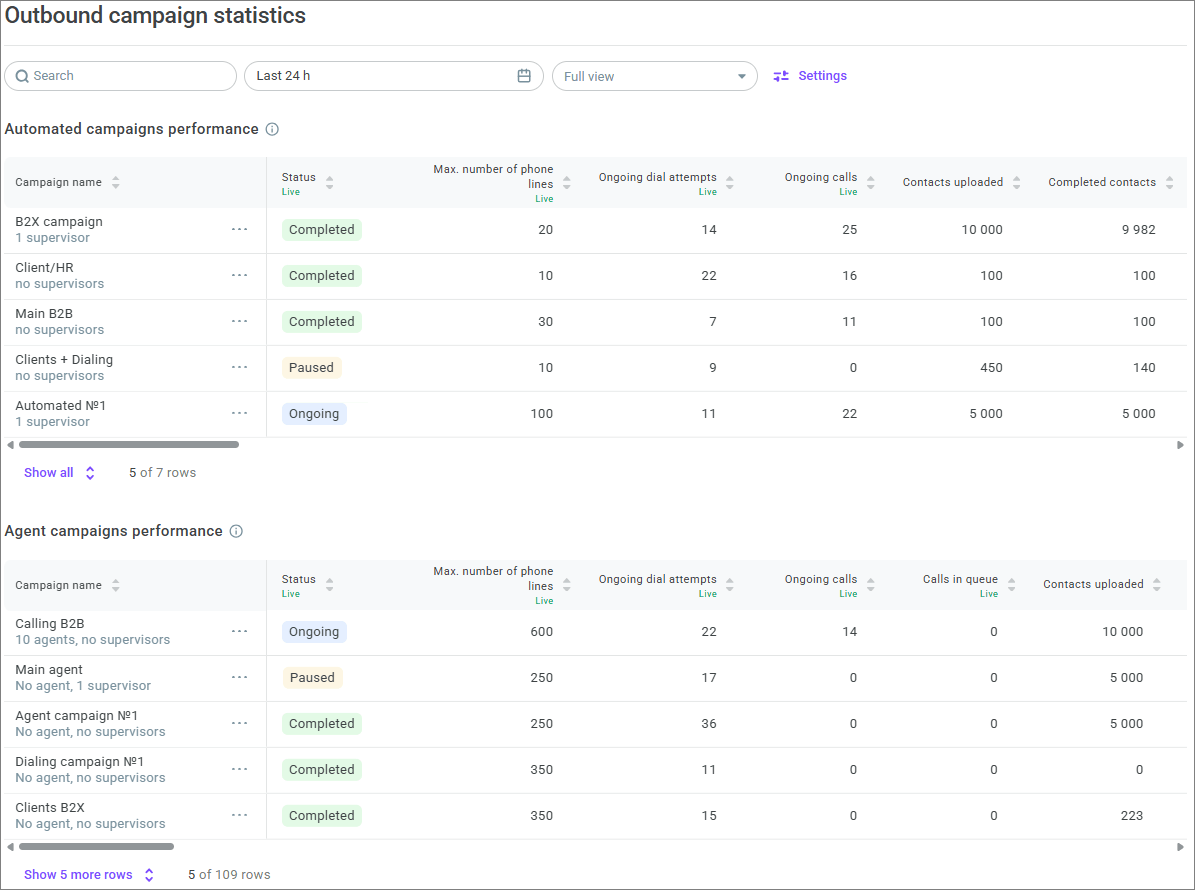The height and width of the screenshot is (890, 1195).
Task: Click Ongoing status of Automated №1
Action: [314, 414]
